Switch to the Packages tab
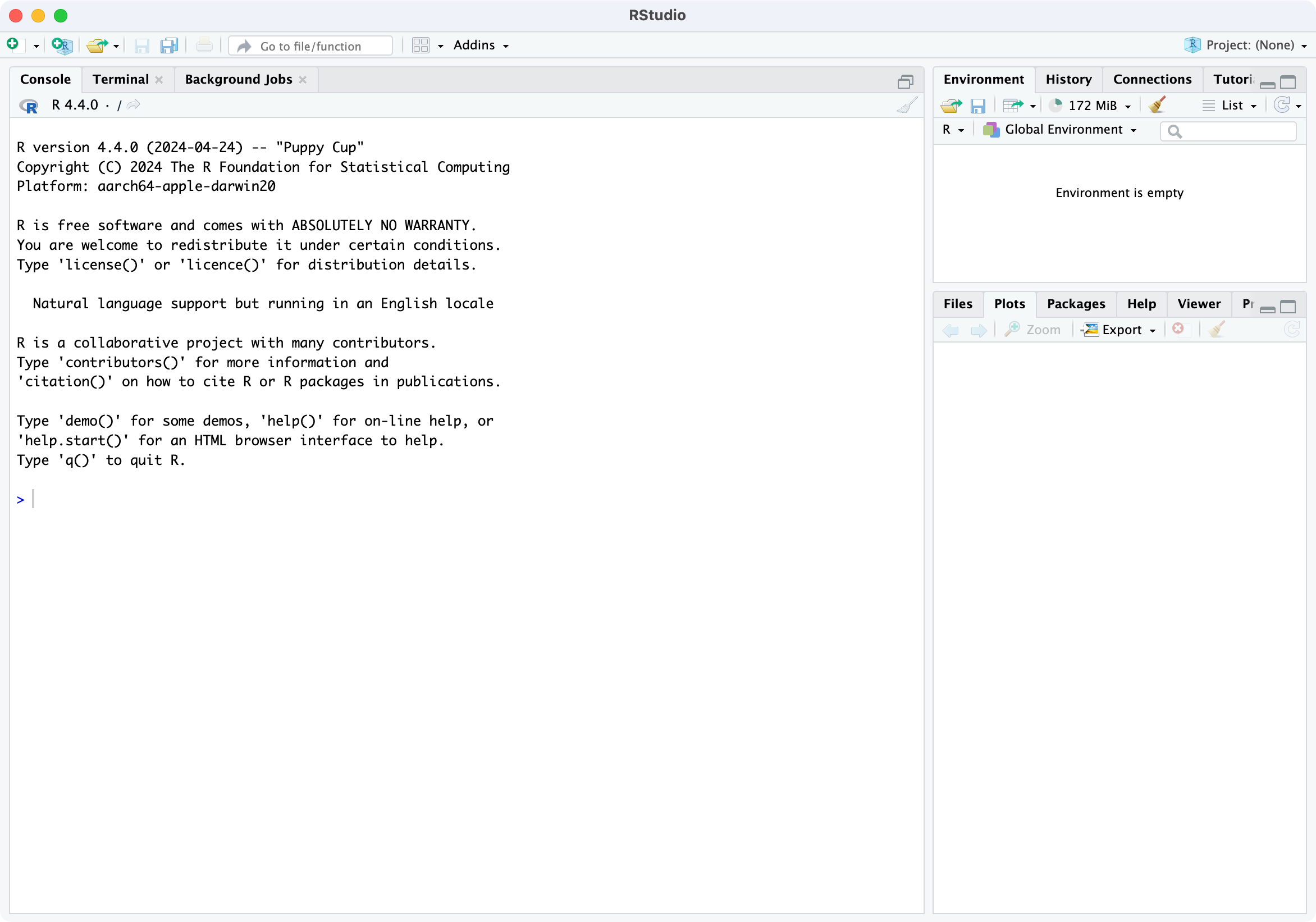The height and width of the screenshot is (922, 1316). [1076, 304]
